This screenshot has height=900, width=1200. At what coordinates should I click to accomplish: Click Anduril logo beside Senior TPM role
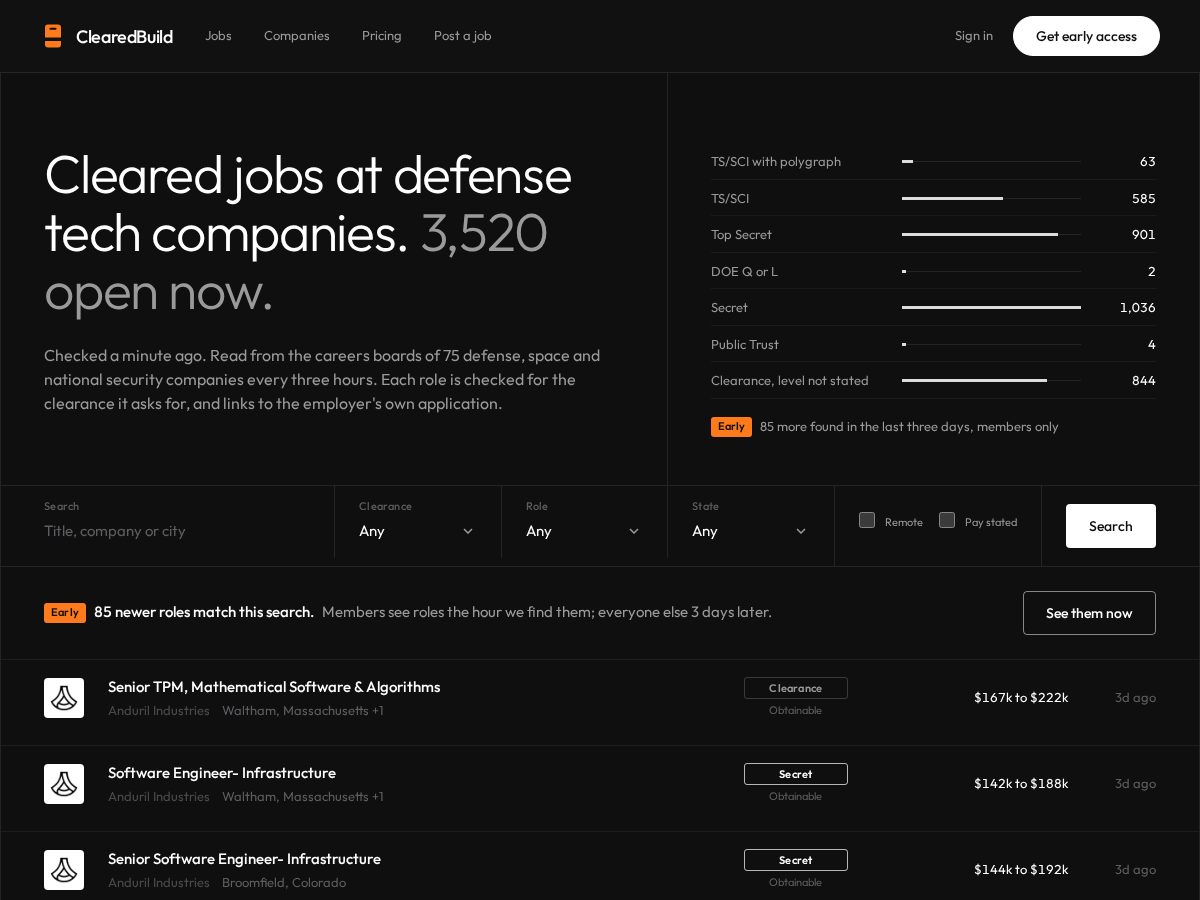tap(64, 698)
